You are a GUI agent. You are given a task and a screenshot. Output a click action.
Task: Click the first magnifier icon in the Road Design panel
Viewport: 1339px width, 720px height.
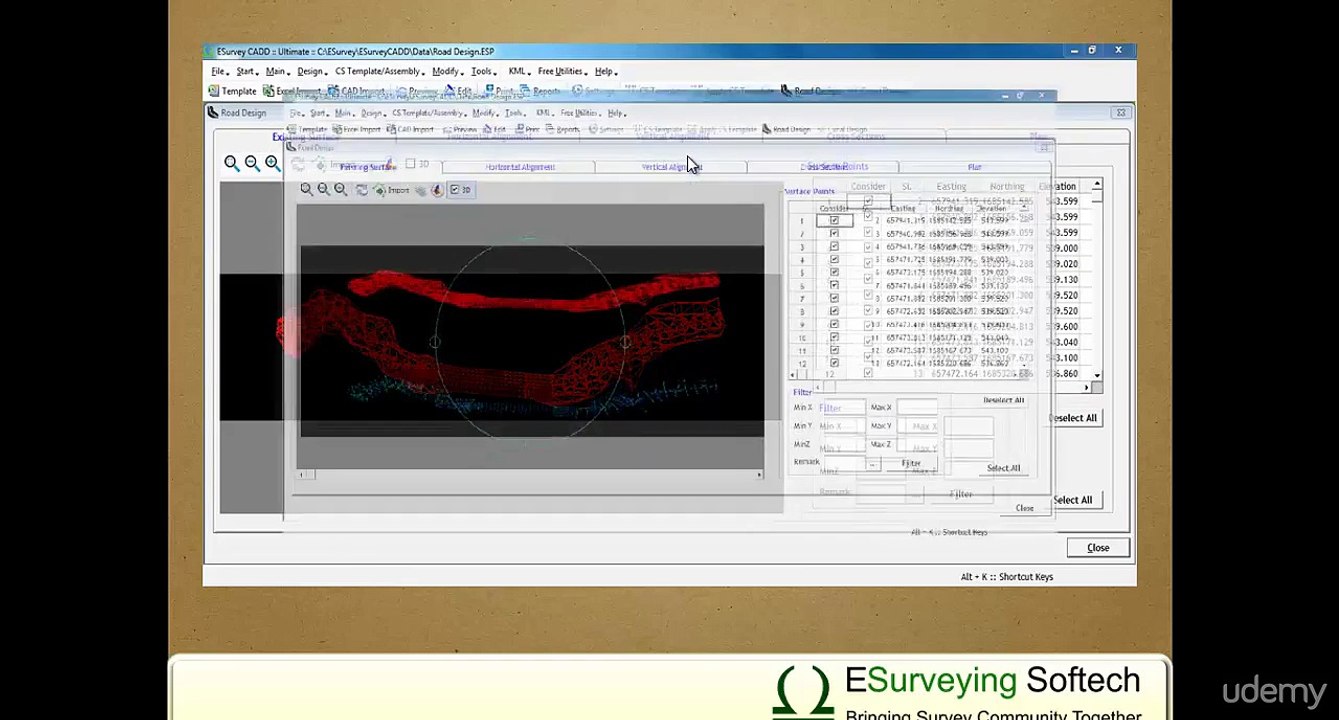click(232, 164)
